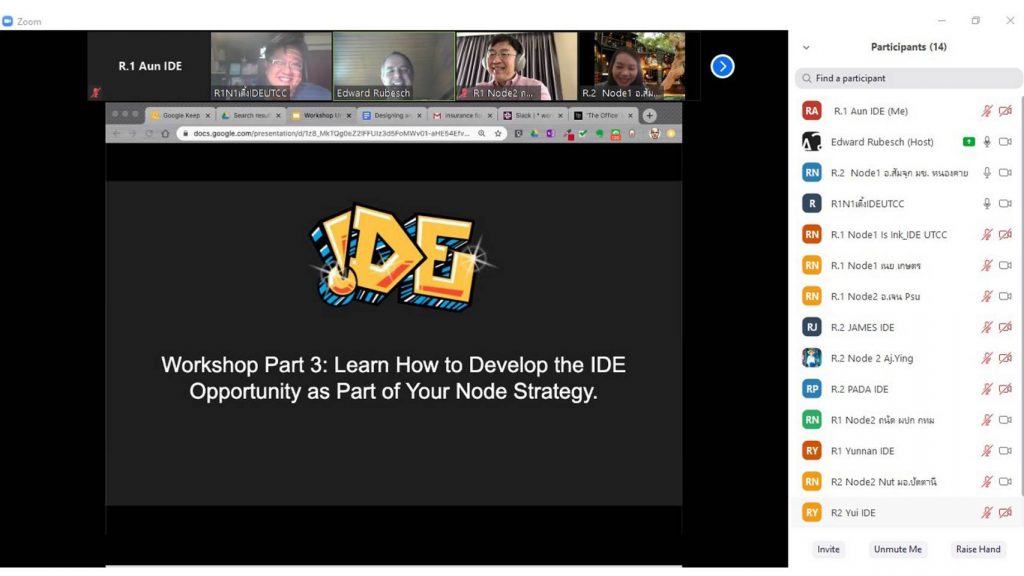The image size is (1024, 576).
Task: Click camera icon for R1N1 IDEUTCC row
Action: pos(1005,204)
